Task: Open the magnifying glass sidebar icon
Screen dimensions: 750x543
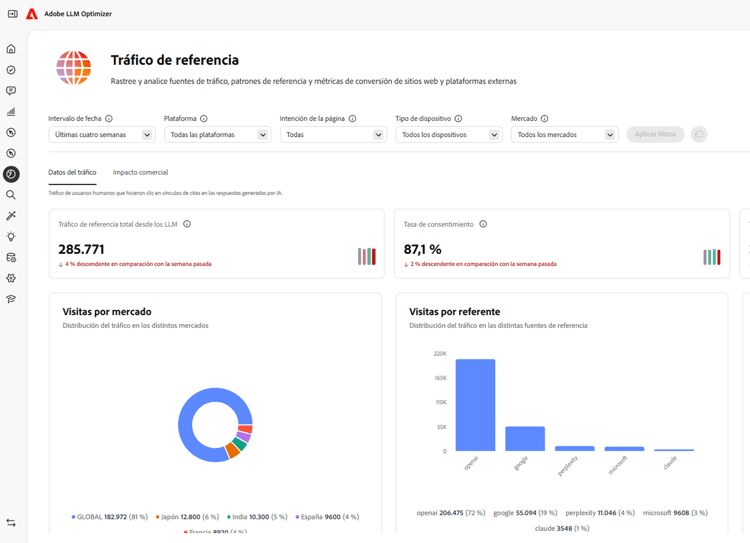Action: (11, 195)
